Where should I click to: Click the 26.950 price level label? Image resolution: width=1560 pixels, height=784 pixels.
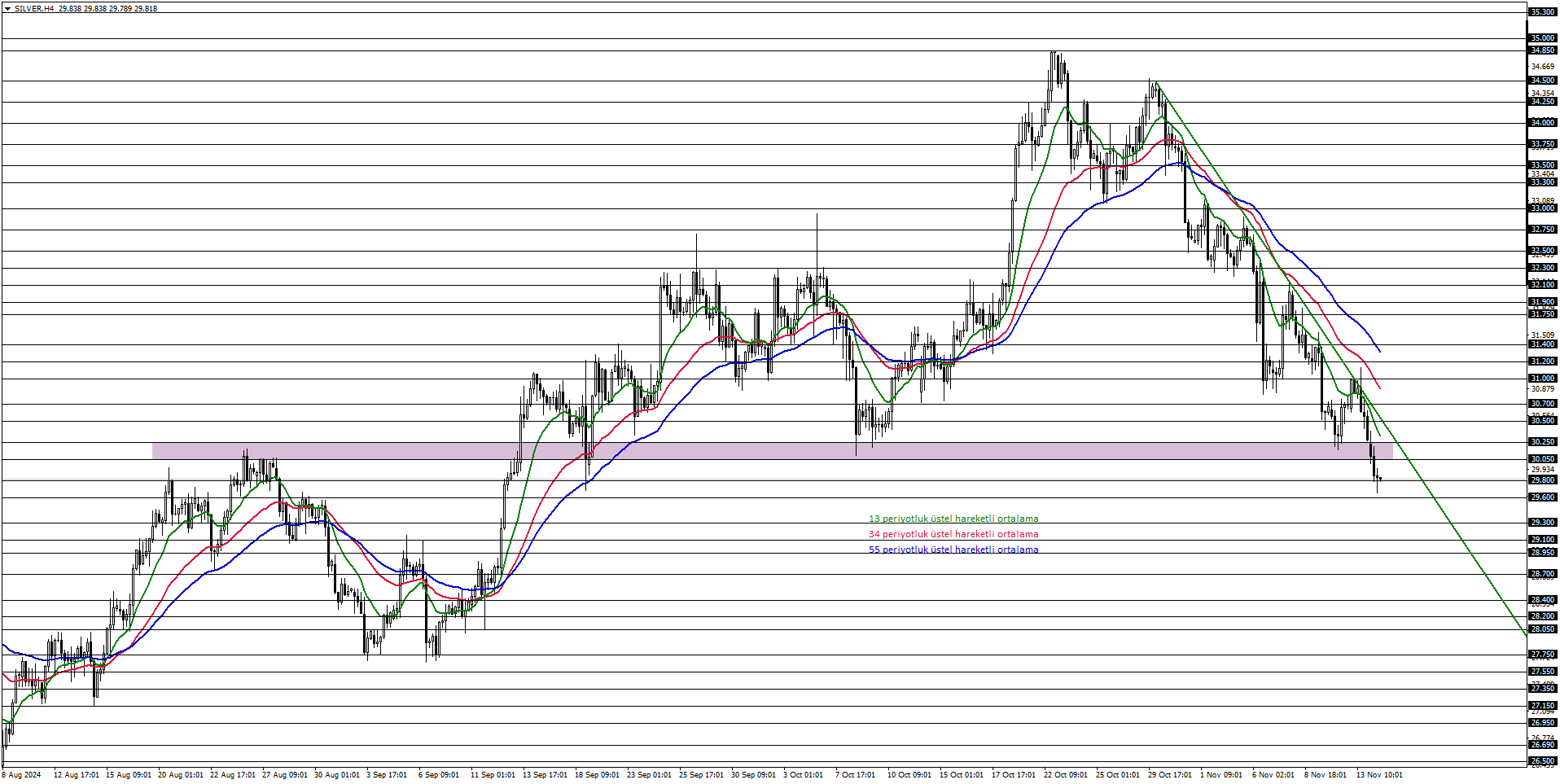1543,723
